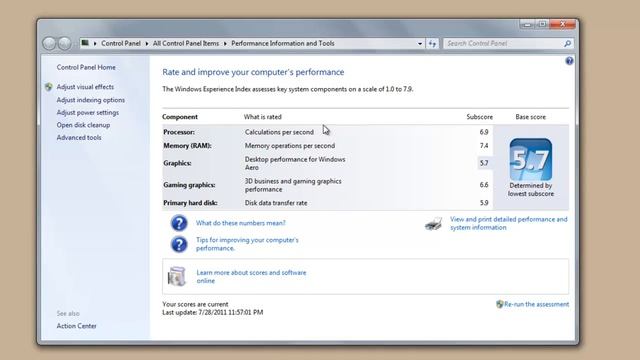
Task: Click Calculations per second text
Action: [279, 132]
